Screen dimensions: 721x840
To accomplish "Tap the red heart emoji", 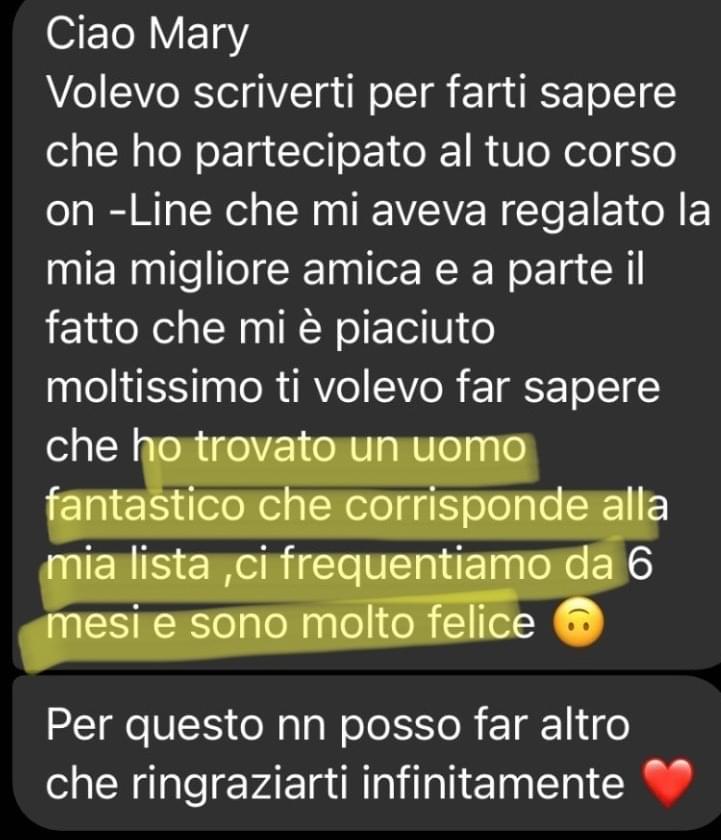I will pyautogui.click(x=667, y=783).
